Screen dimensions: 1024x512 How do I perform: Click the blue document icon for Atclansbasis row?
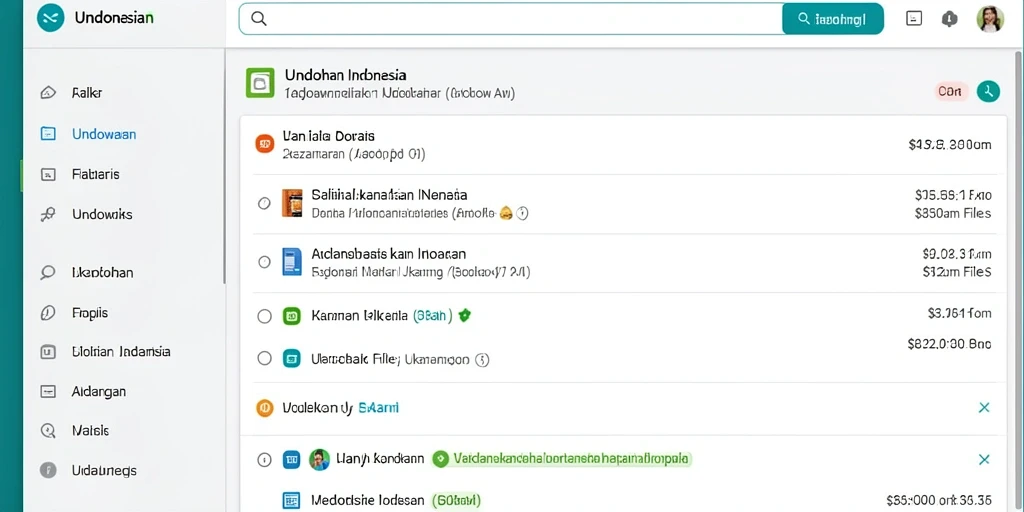[292, 261]
